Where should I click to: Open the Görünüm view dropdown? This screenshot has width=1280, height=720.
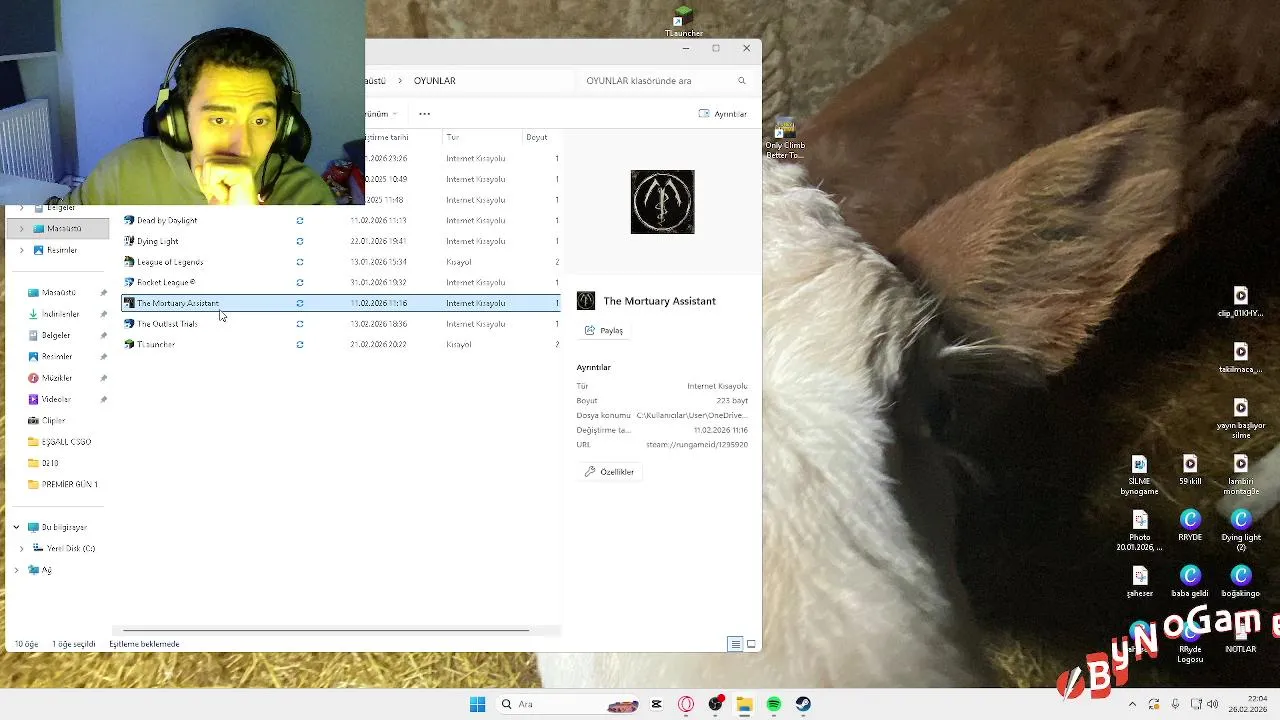[381, 114]
